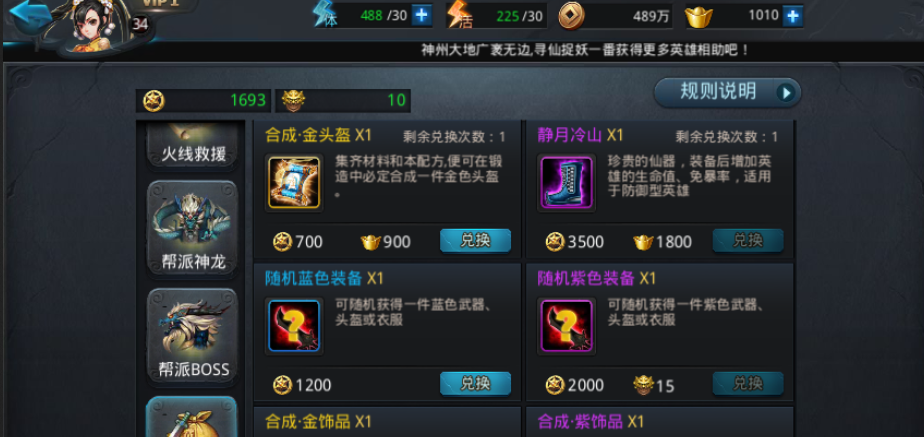
Task: Select the 随机紫色装备 mystery item icon
Action: (x=566, y=326)
